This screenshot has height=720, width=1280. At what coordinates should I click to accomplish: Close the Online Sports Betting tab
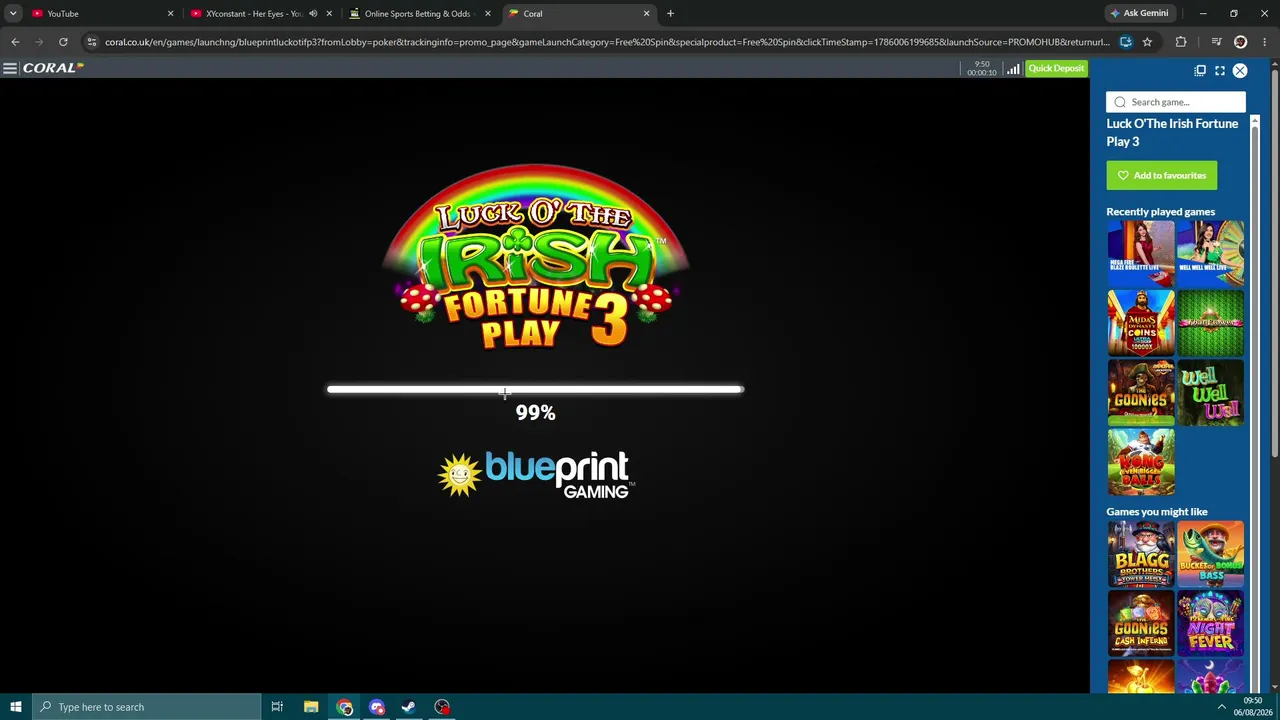pyautogui.click(x=488, y=14)
